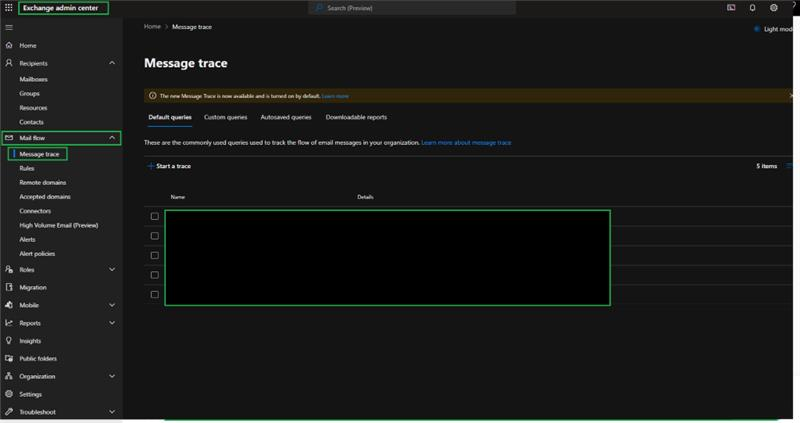Screen dimensions: 800x423
Task: Click the Mobile icon in sidebar
Action: coord(9,305)
